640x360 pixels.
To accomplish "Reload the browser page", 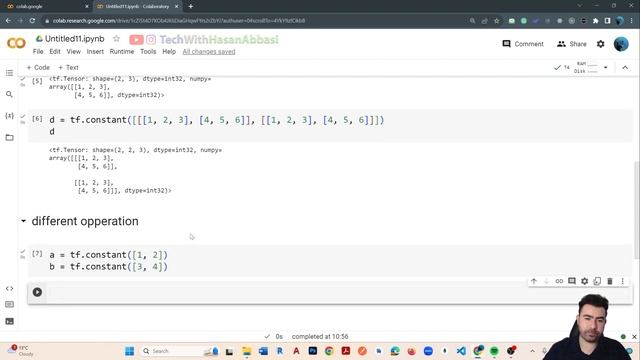I will [32, 20].
